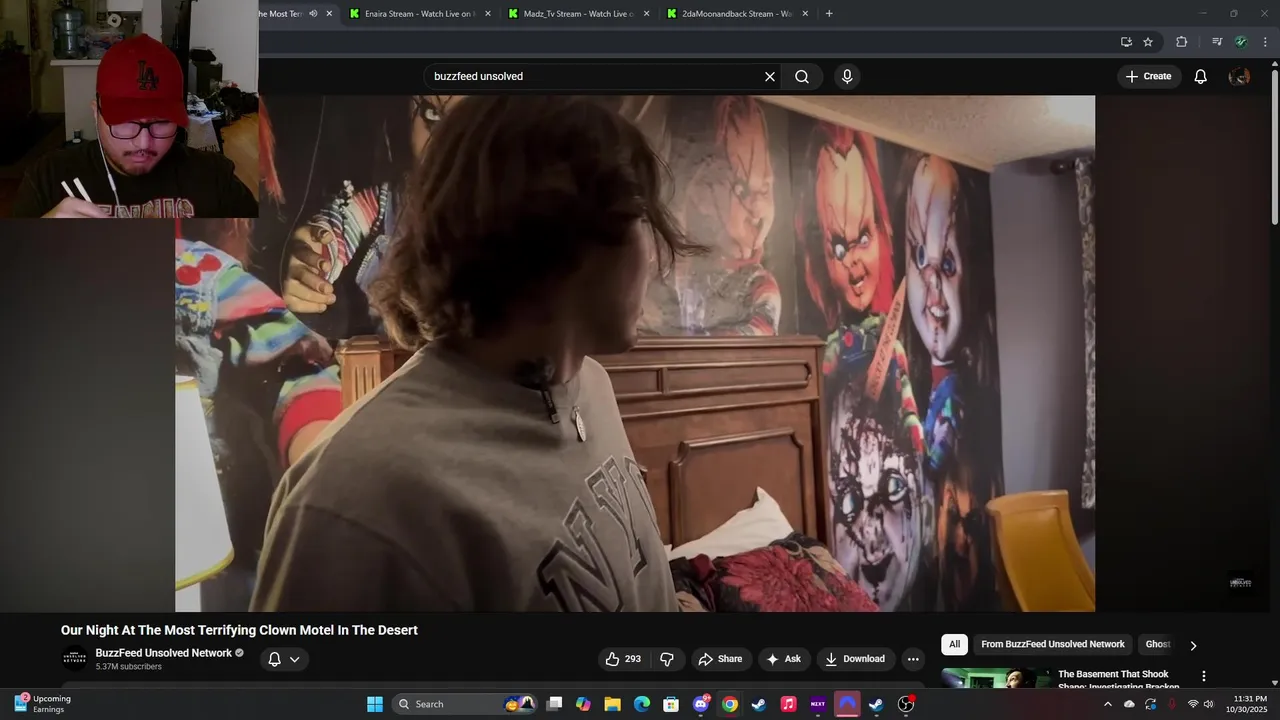Open Apple Music from the taskbar
The width and height of the screenshot is (1280, 720).
pos(788,704)
